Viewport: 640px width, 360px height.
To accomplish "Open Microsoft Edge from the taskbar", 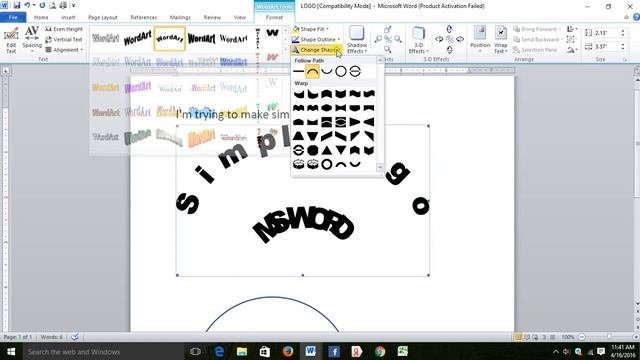I will [x=219, y=351].
